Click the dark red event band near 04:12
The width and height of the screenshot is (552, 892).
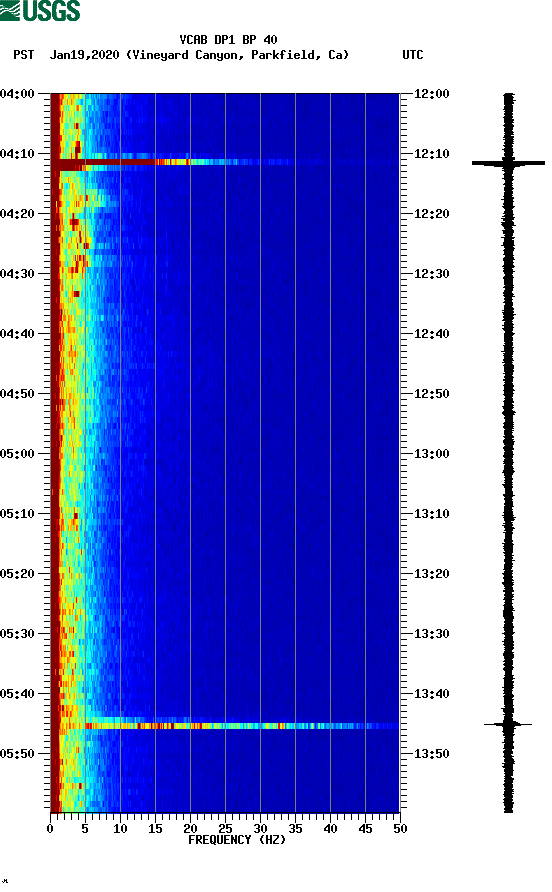103,164
